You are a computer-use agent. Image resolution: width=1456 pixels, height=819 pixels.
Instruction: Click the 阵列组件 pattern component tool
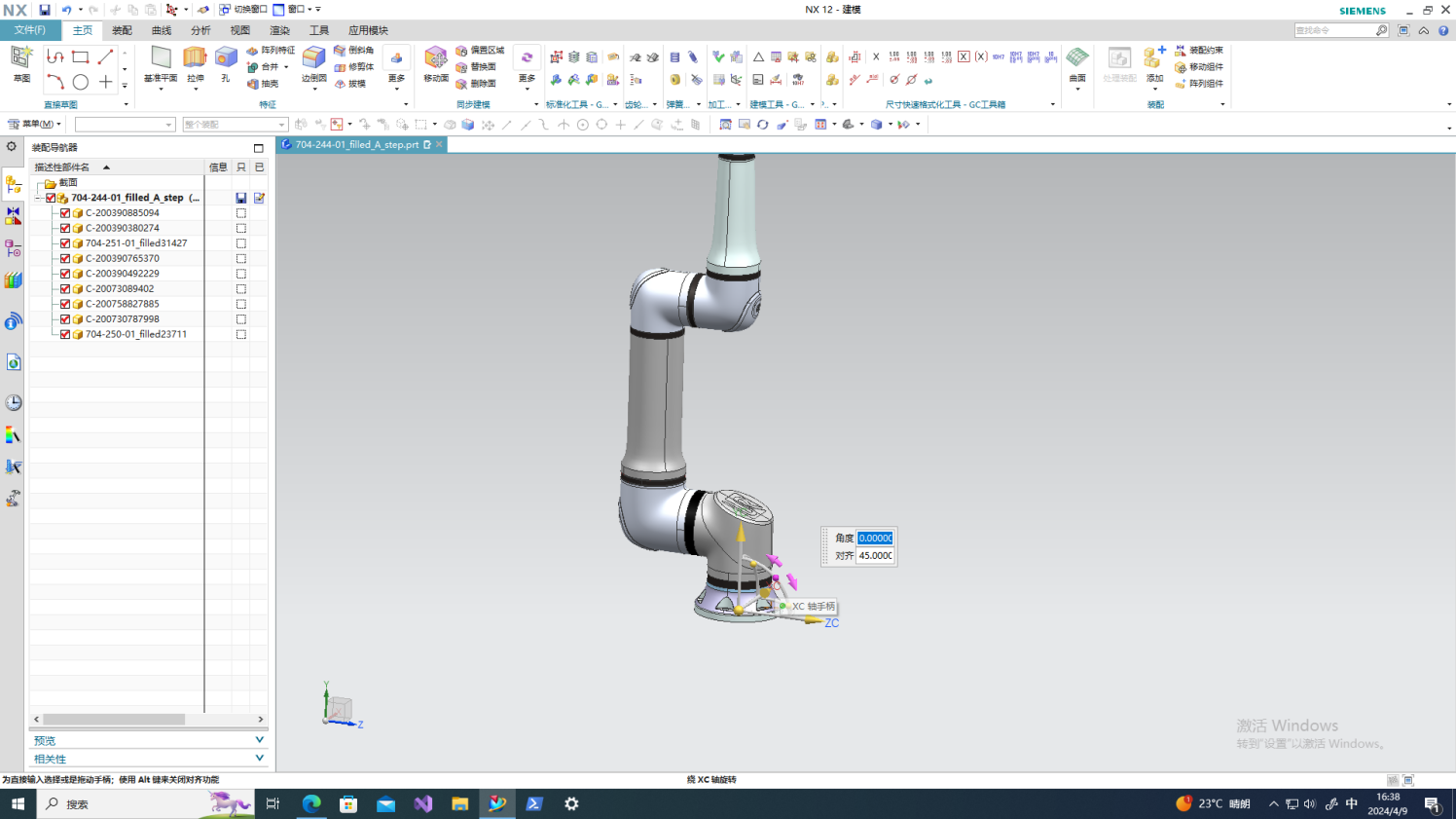coord(1198,84)
